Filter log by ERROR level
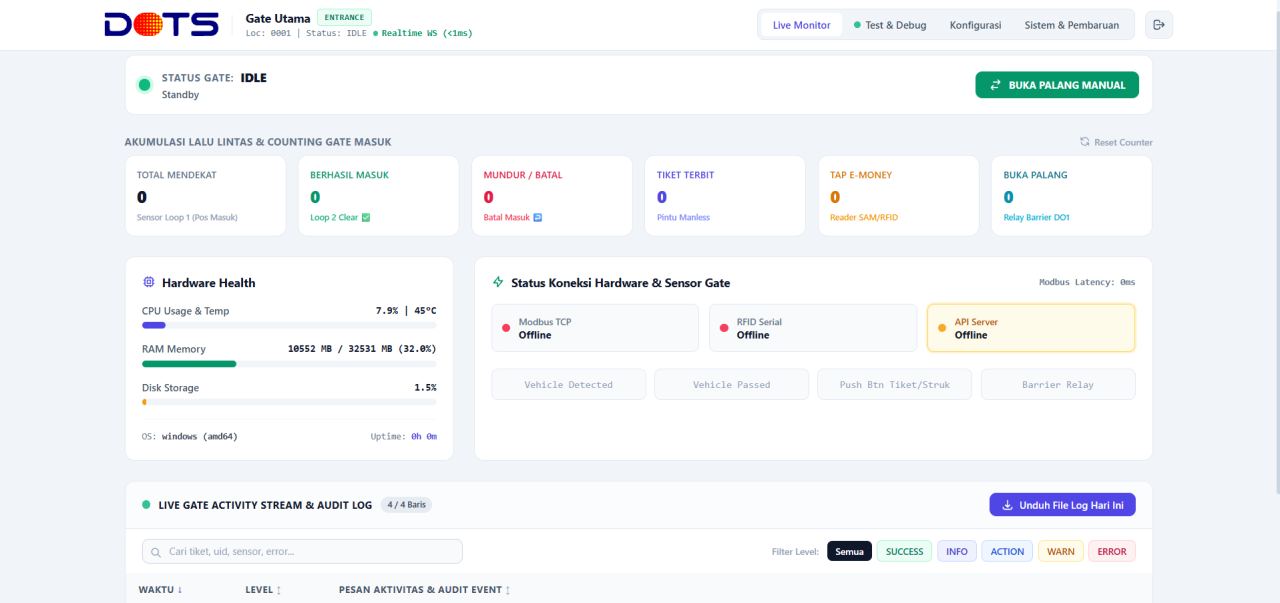 (1112, 551)
